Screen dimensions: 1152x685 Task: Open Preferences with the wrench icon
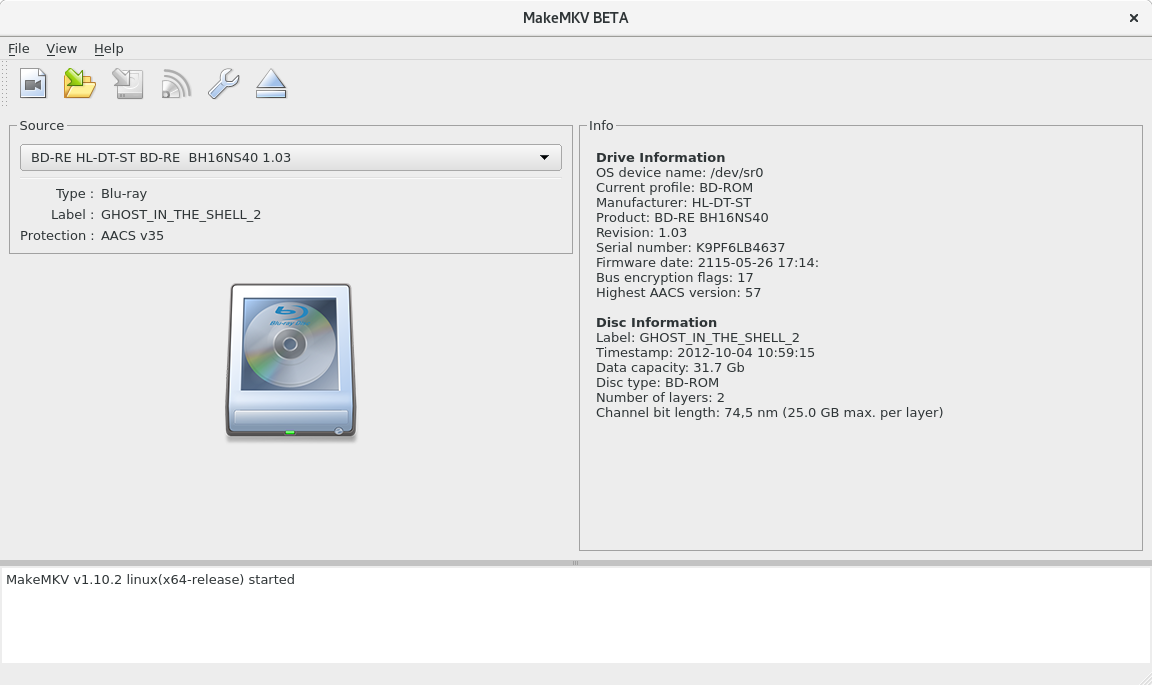pyautogui.click(x=223, y=84)
